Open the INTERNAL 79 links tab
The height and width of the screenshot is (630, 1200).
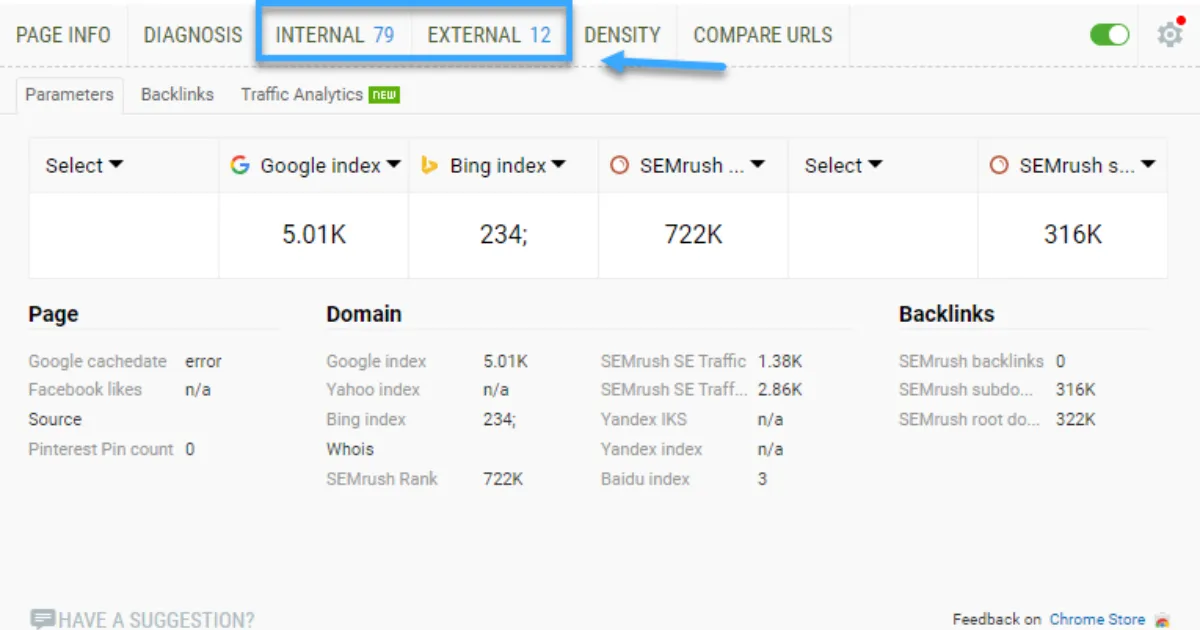pos(335,35)
